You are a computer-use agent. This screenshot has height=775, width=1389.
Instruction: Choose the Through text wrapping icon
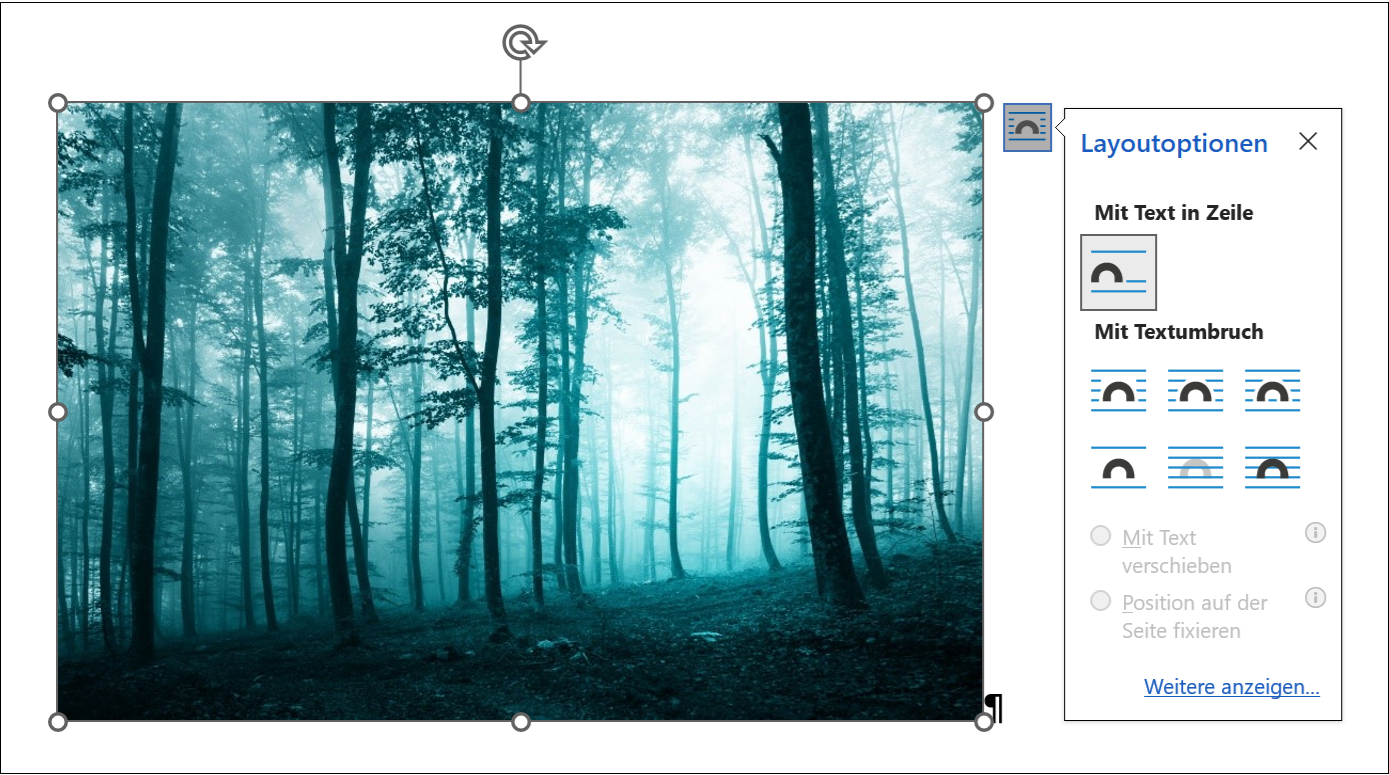pos(1272,390)
